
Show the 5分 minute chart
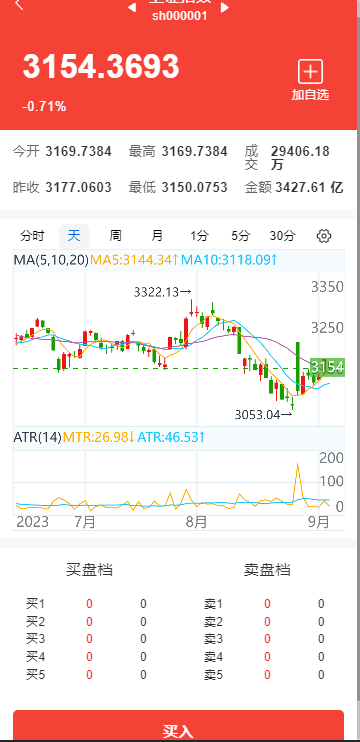click(x=240, y=236)
